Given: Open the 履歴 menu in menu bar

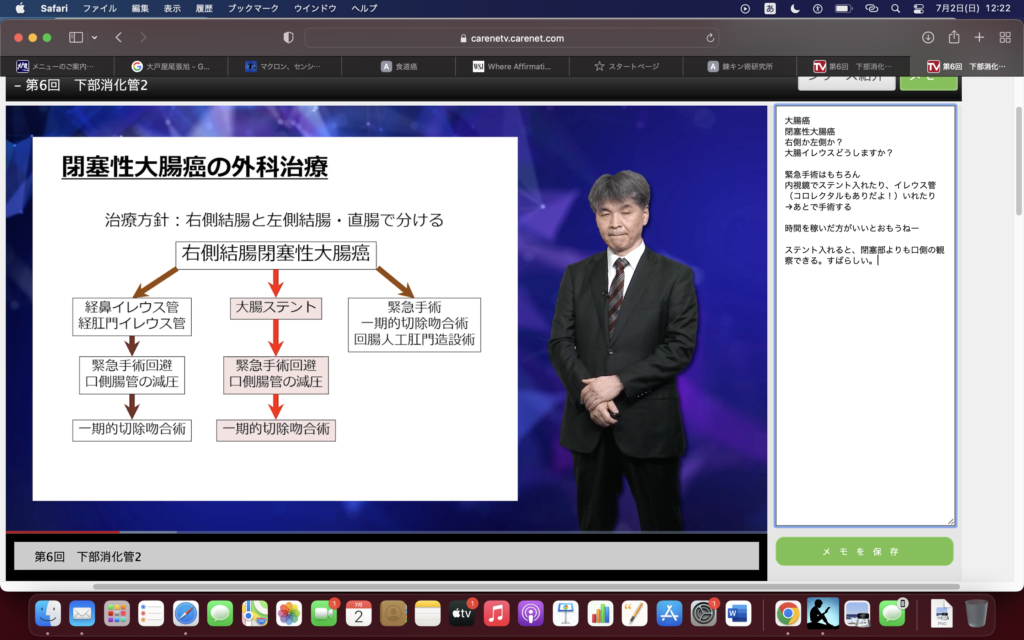Looking at the screenshot, I should click(203, 8).
